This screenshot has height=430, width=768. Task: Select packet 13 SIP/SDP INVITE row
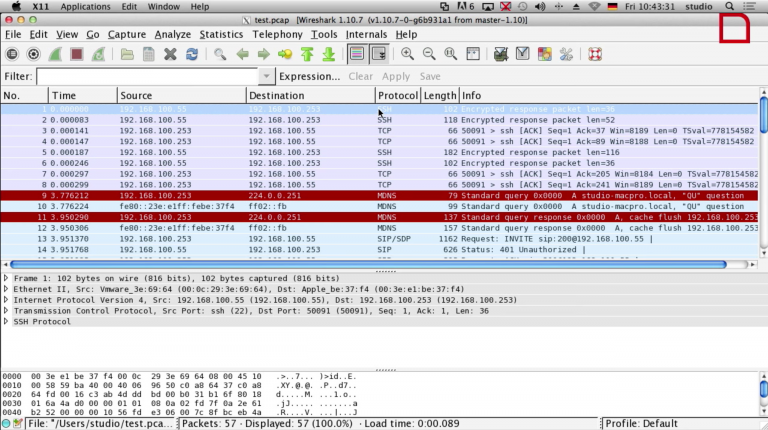[x=379, y=239]
